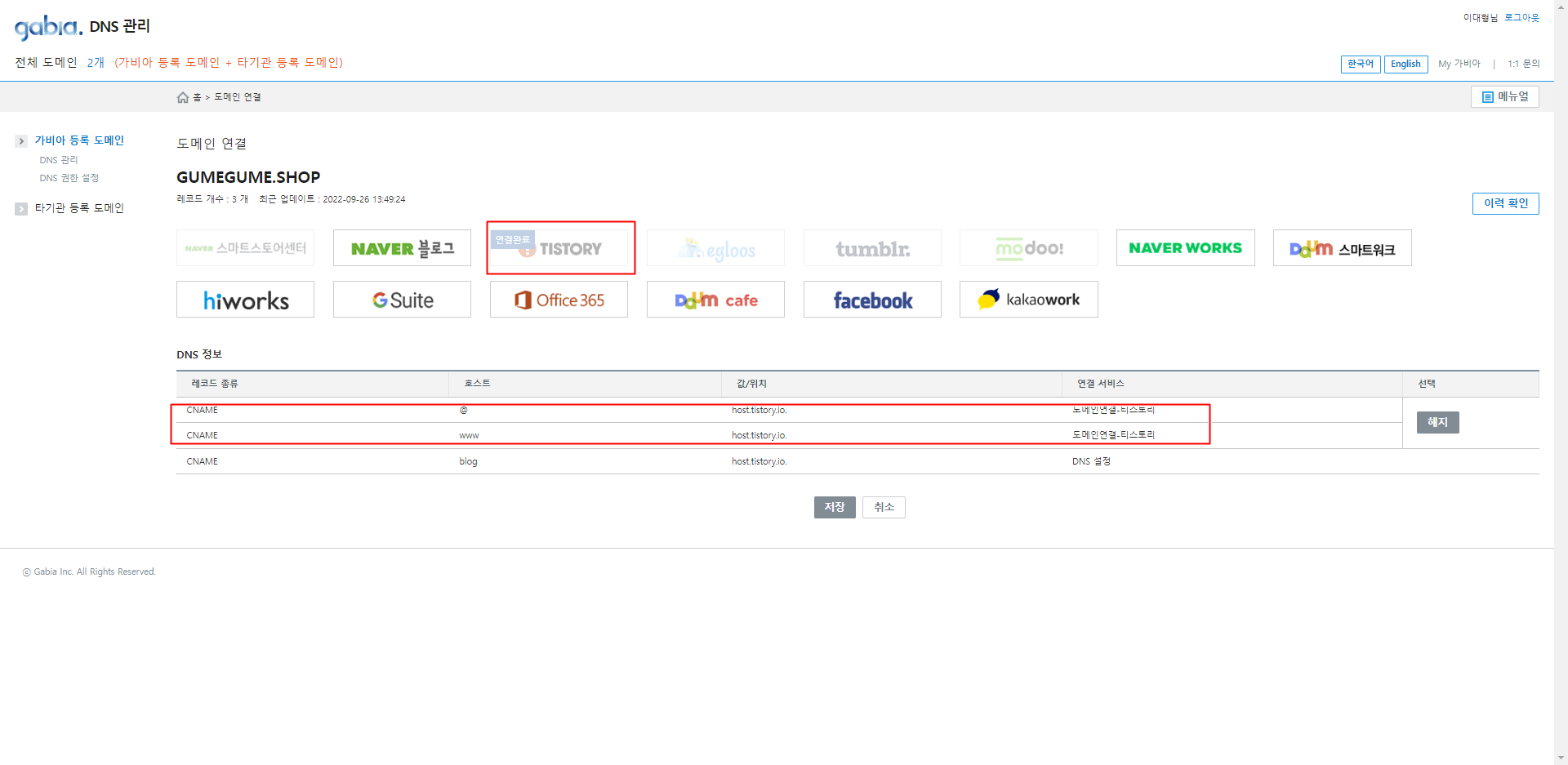Select the NAVER WORKS service tile
Viewport: 1568px width, 765px height.
pos(1185,248)
